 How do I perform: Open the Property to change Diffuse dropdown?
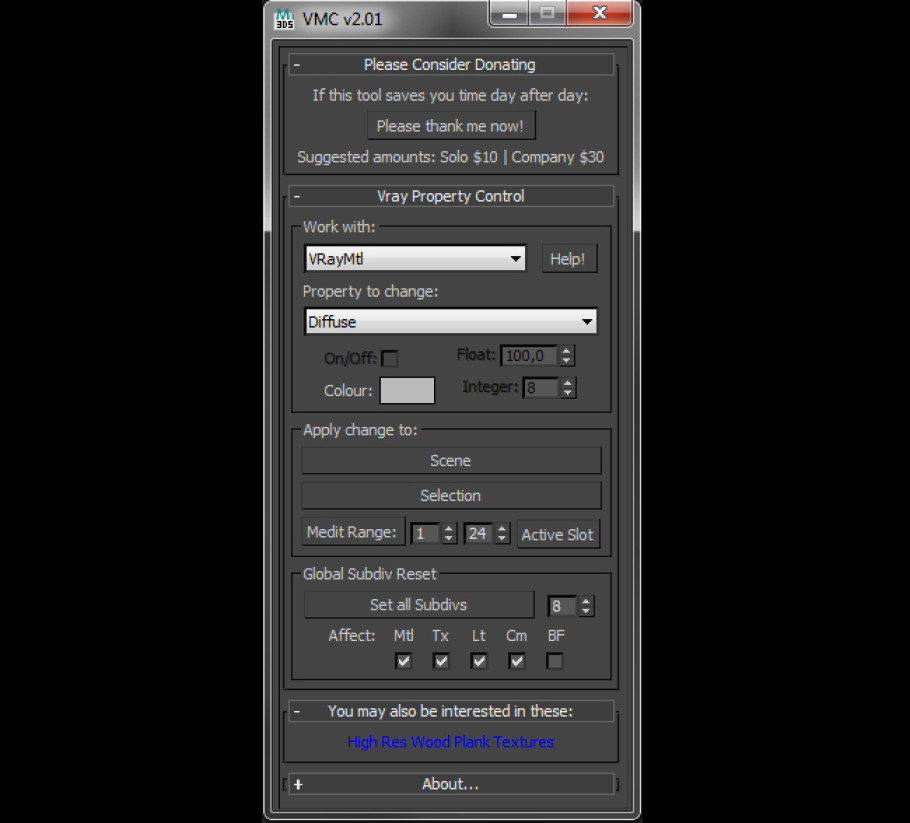[451, 322]
